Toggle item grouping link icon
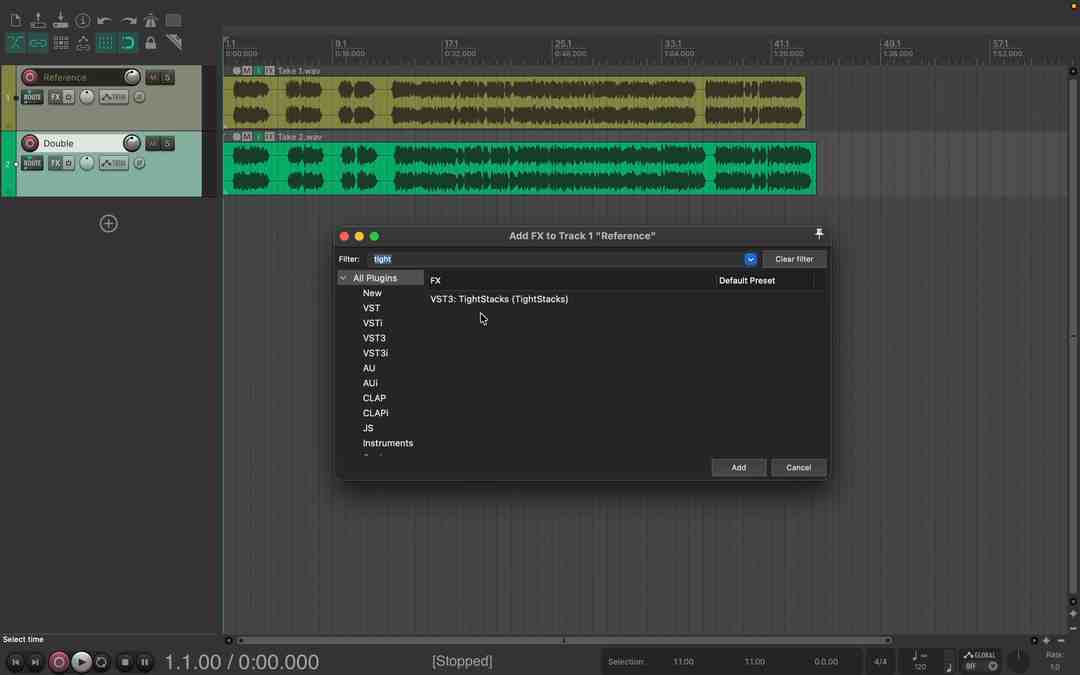Screen dimensions: 1080x675 (x=38, y=43)
